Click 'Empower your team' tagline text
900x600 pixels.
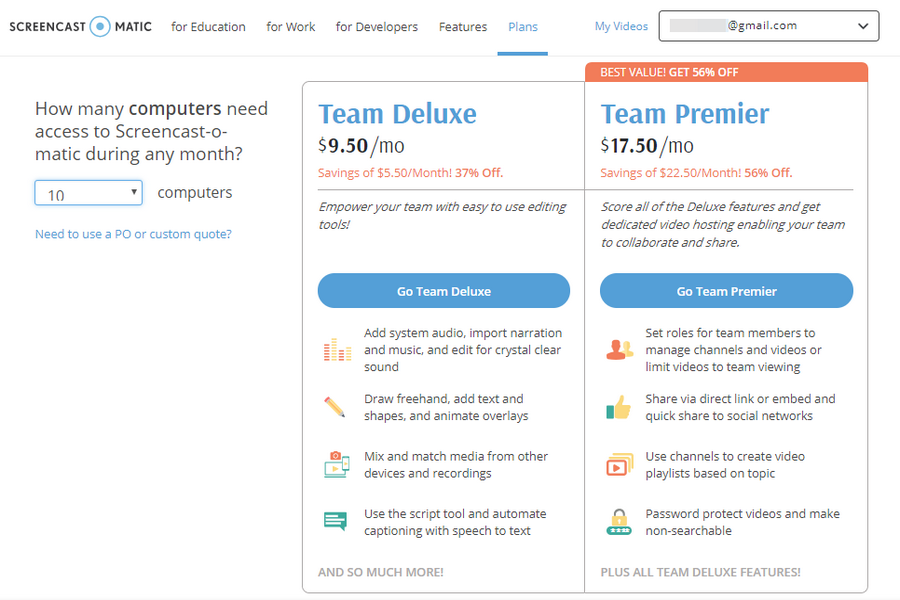click(x=442, y=215)
